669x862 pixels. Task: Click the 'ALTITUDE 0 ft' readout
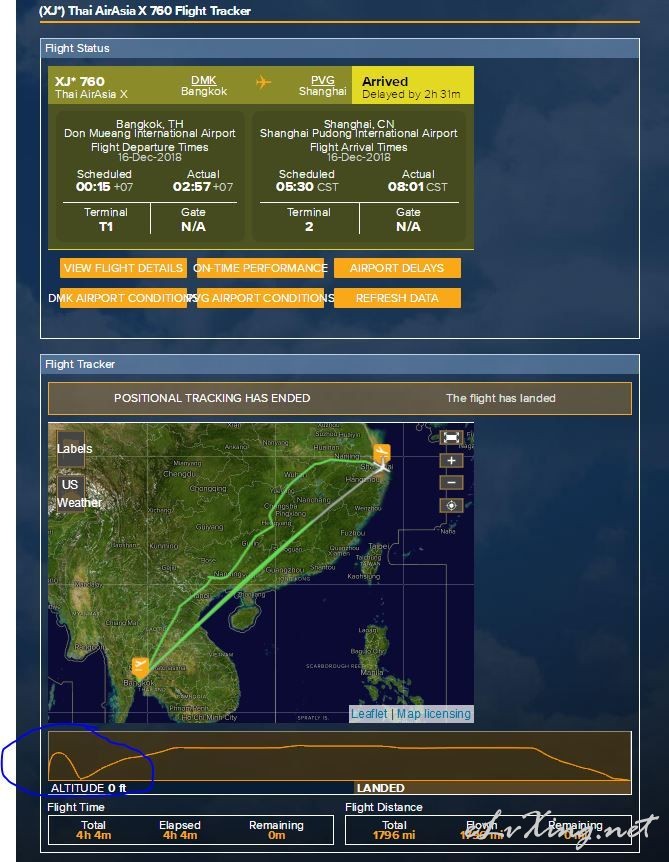coord(89,788)
